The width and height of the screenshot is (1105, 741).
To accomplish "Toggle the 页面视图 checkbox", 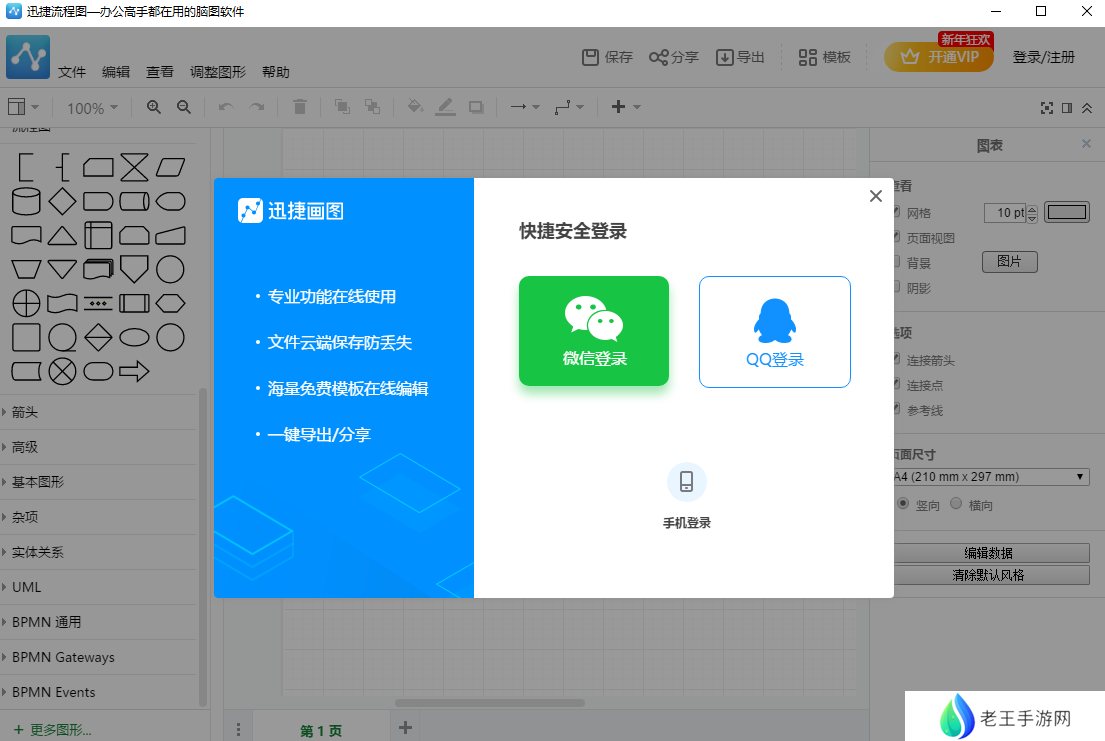I will tap(896, 236).
